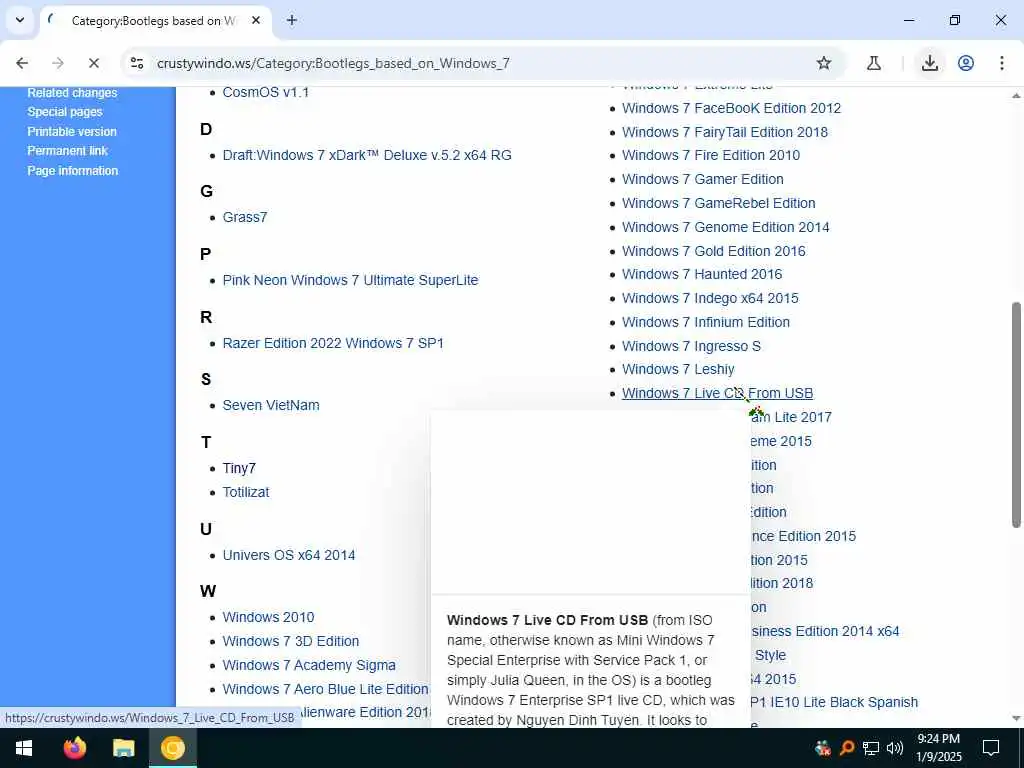Open Windows 7 3D Edition link
Screen dimensions: 1024x768
click(291, 641)
